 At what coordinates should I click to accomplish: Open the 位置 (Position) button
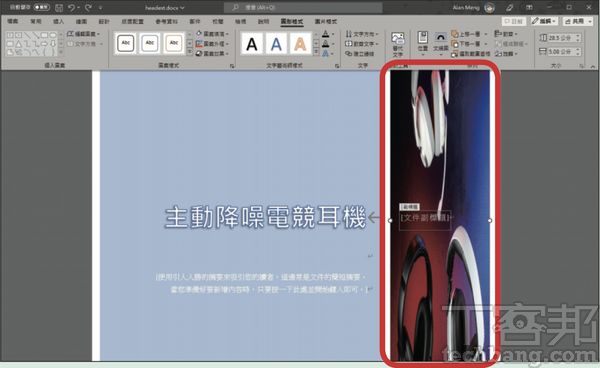coord(423,43)
